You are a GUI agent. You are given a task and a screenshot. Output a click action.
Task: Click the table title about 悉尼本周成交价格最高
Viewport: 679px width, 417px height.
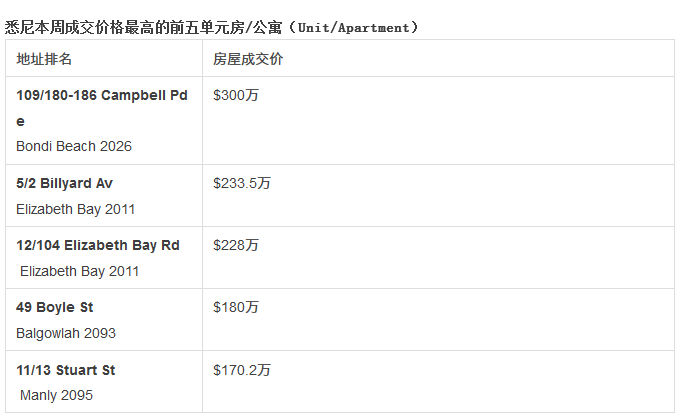212,27
